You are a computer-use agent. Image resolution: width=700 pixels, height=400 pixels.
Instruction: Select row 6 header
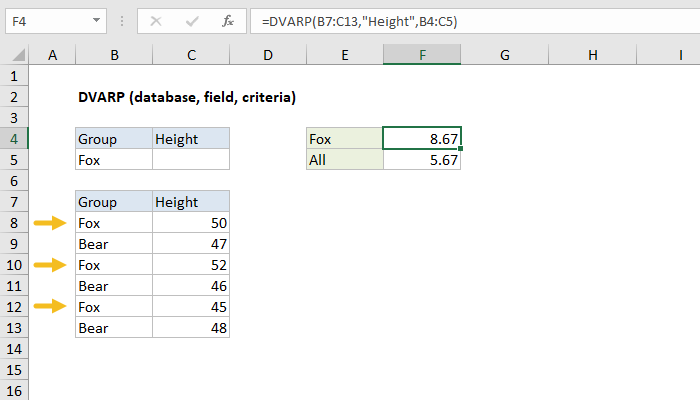[x=14, y=181]
